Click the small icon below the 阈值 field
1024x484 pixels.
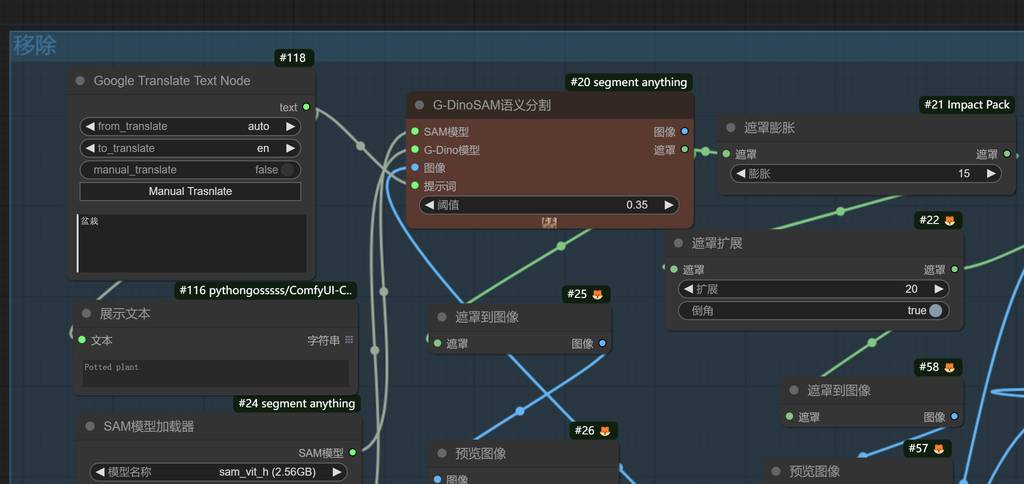pyautogui.click(x=549, y=222)
